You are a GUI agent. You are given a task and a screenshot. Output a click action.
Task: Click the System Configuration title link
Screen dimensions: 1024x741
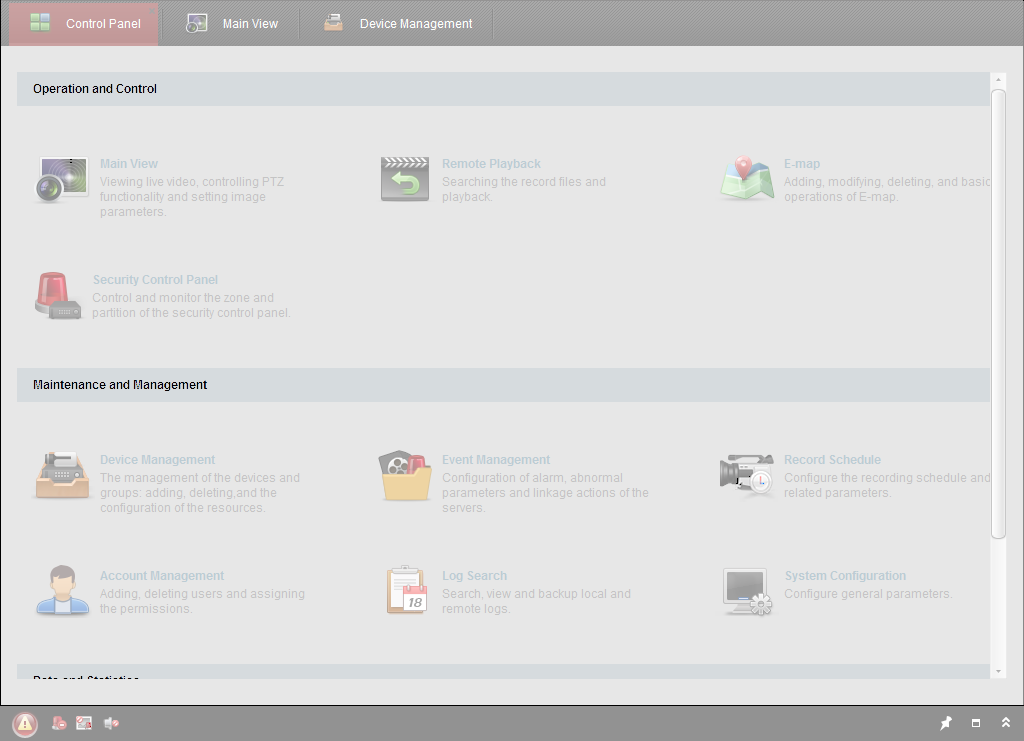(845, 576)
